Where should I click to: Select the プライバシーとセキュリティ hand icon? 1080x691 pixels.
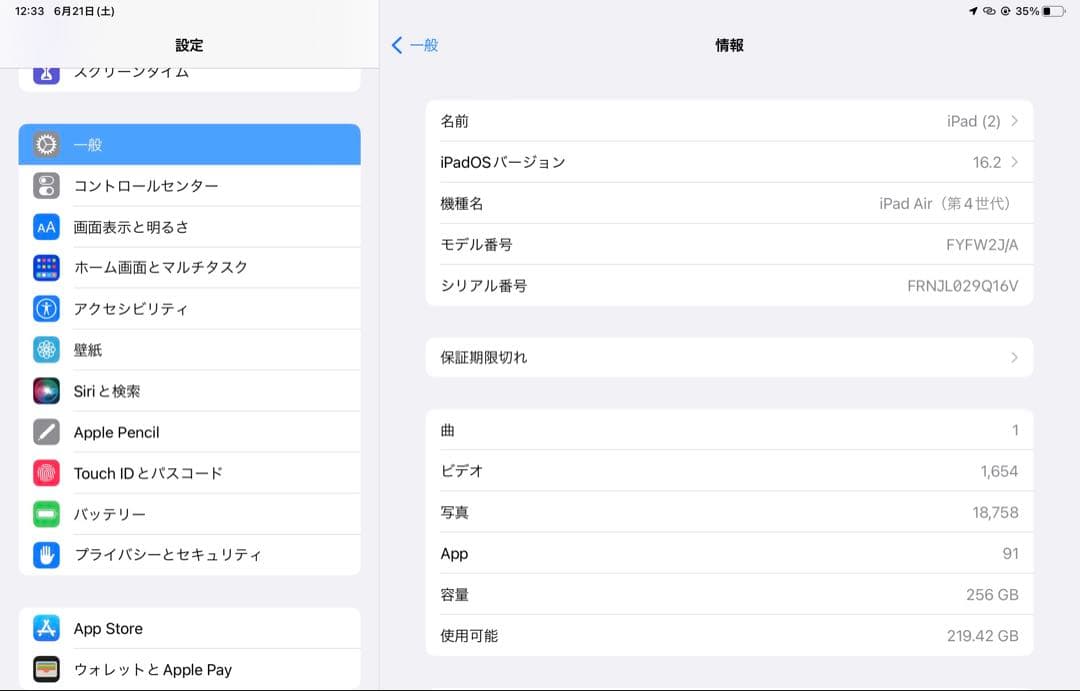(45, 554)
